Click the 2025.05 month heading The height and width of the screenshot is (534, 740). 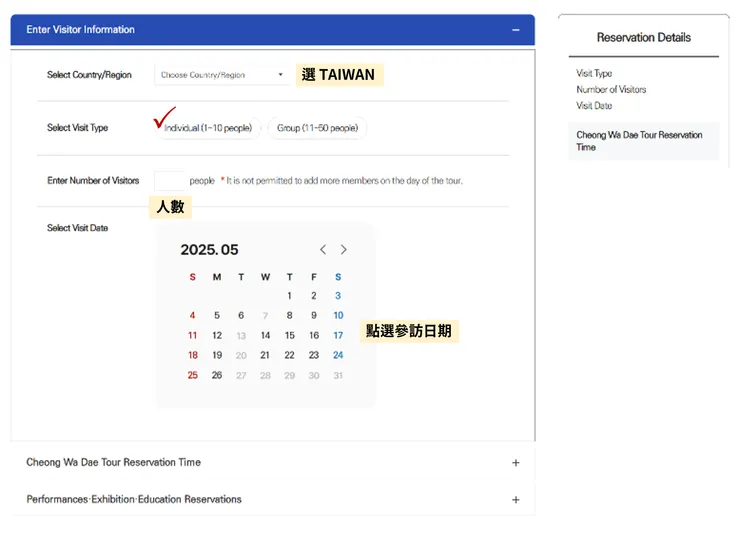coord(210,250)
